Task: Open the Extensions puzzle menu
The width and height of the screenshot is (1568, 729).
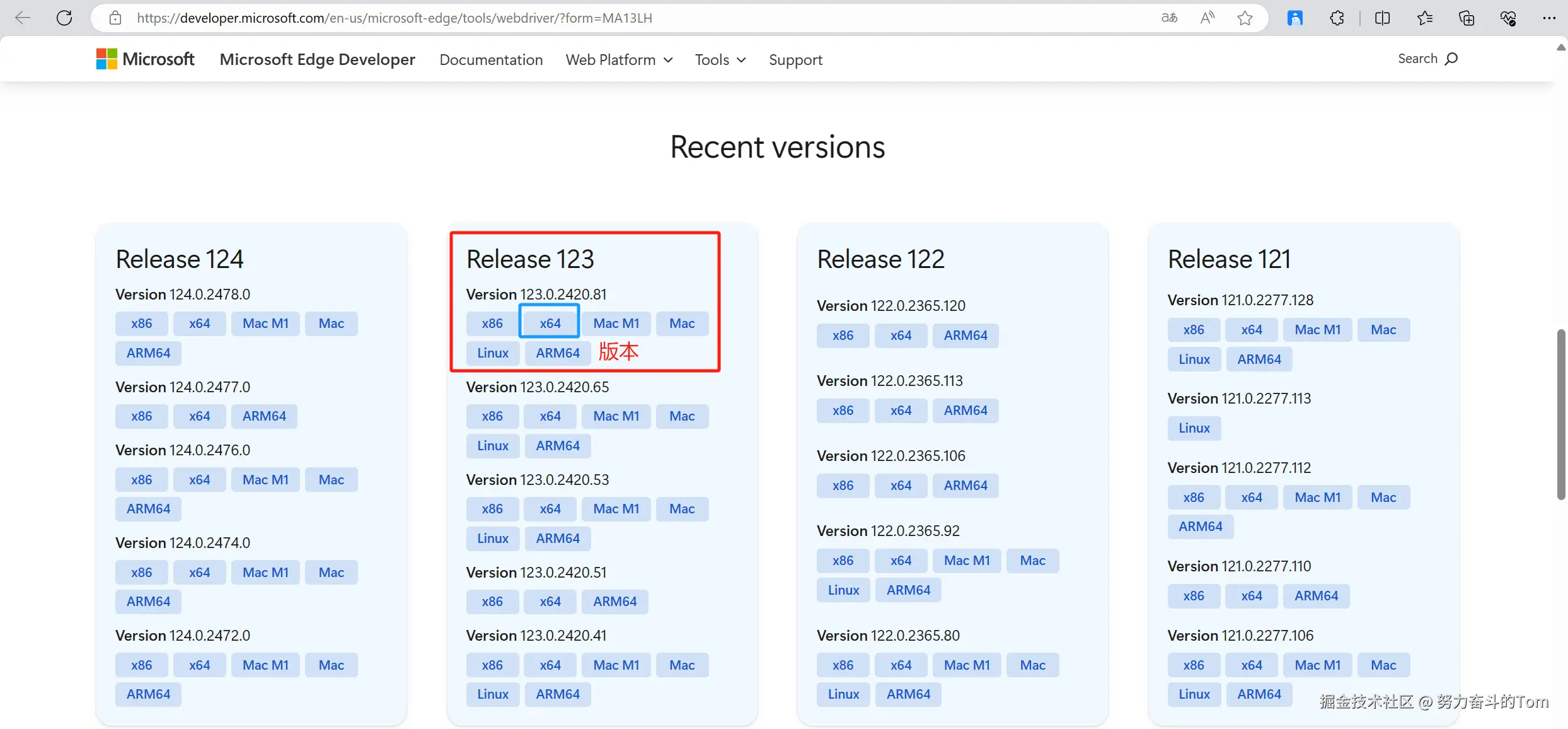Action: (x=1337, y=18)
